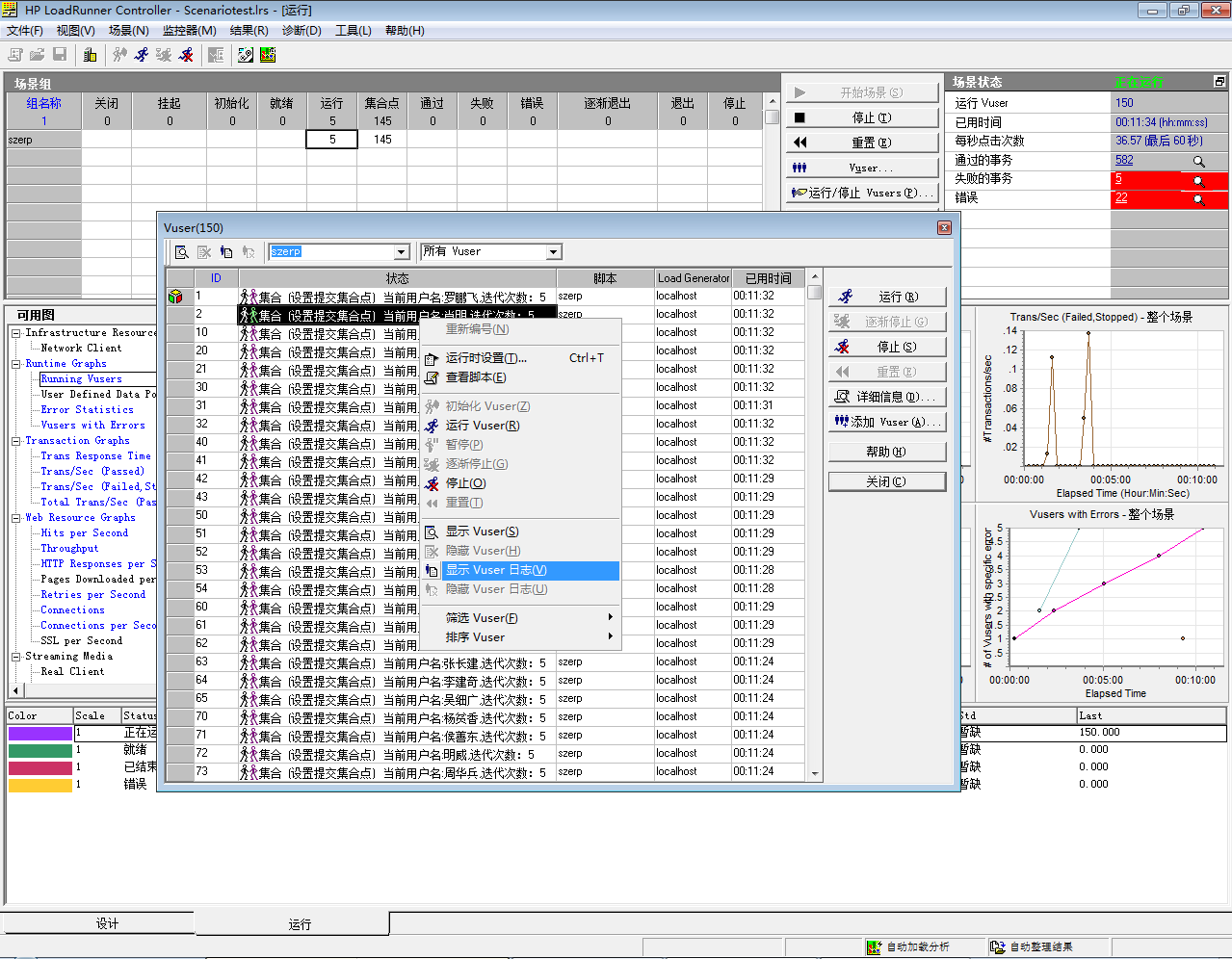Screen dimensions: 1232x959
Task: Expand the 筛选 Vuser submenu
Action: 520,618
